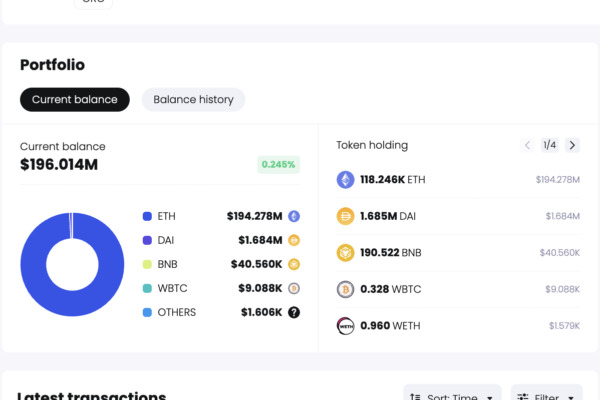Open the Filter dropdown
The image size is (600, 400).
[547, 394]
